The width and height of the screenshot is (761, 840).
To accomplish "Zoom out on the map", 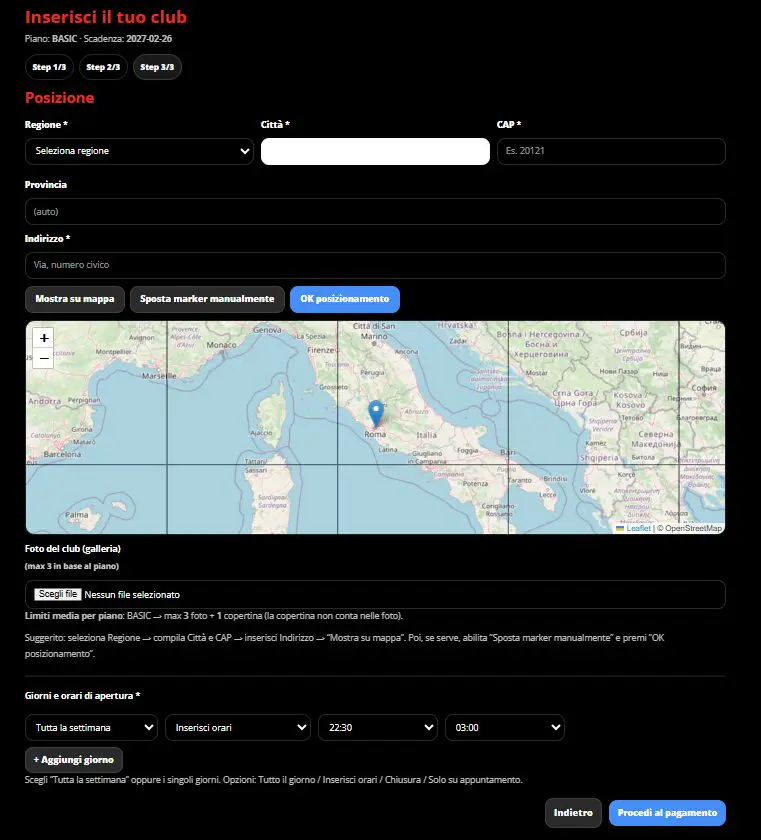I will point(43,358).
